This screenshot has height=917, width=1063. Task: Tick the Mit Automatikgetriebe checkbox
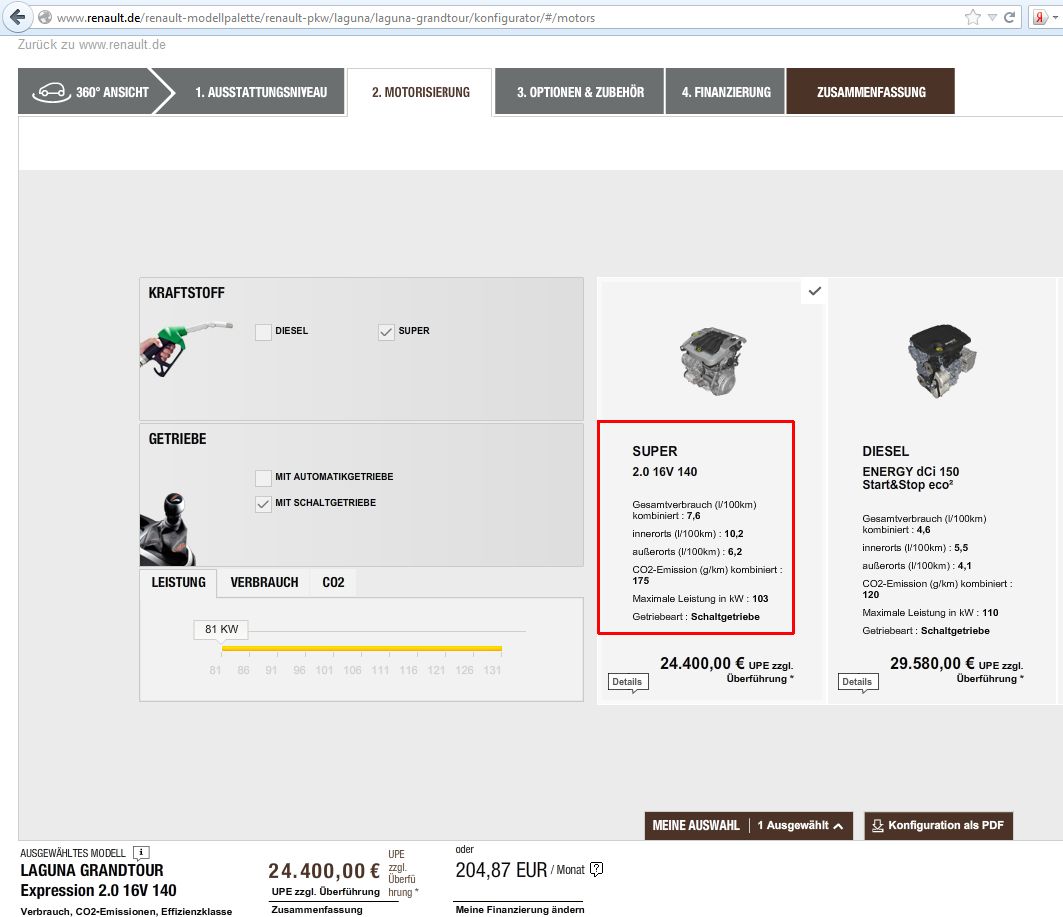(263, 478)
